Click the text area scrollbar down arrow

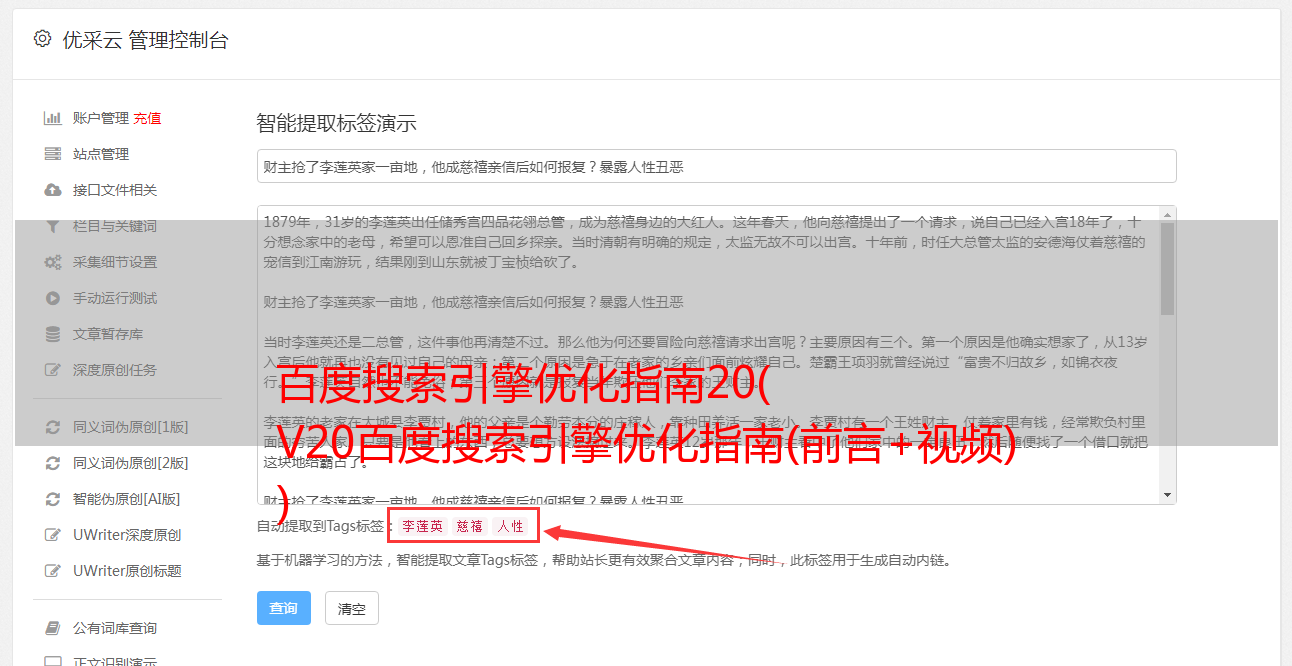tap(1168, 495)
